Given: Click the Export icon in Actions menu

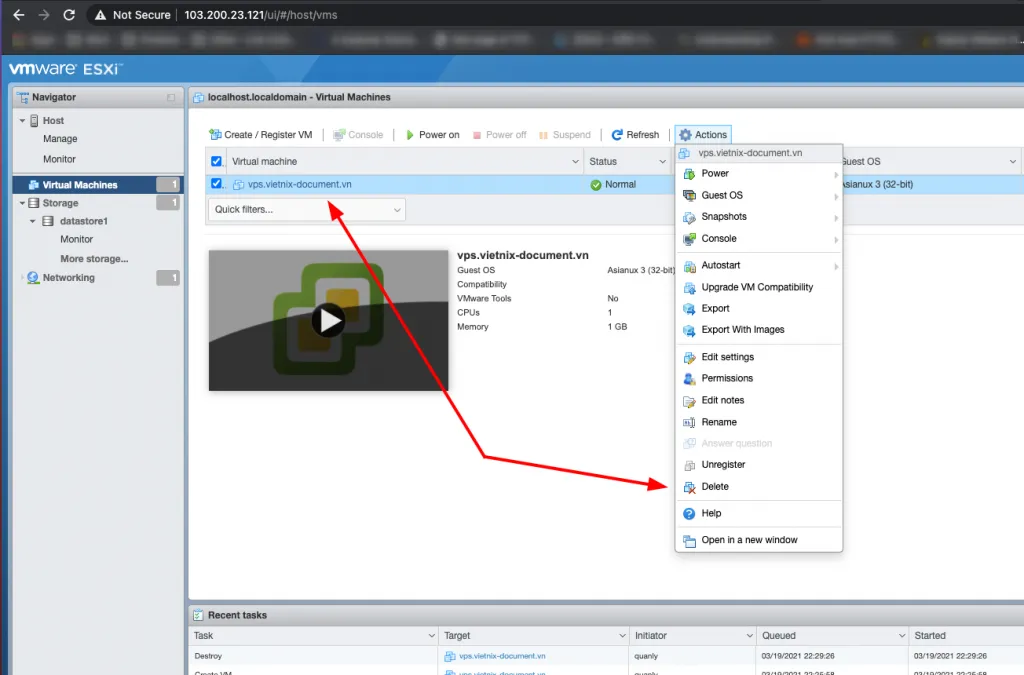Looking at the screenshot, I should coord(689,309).
